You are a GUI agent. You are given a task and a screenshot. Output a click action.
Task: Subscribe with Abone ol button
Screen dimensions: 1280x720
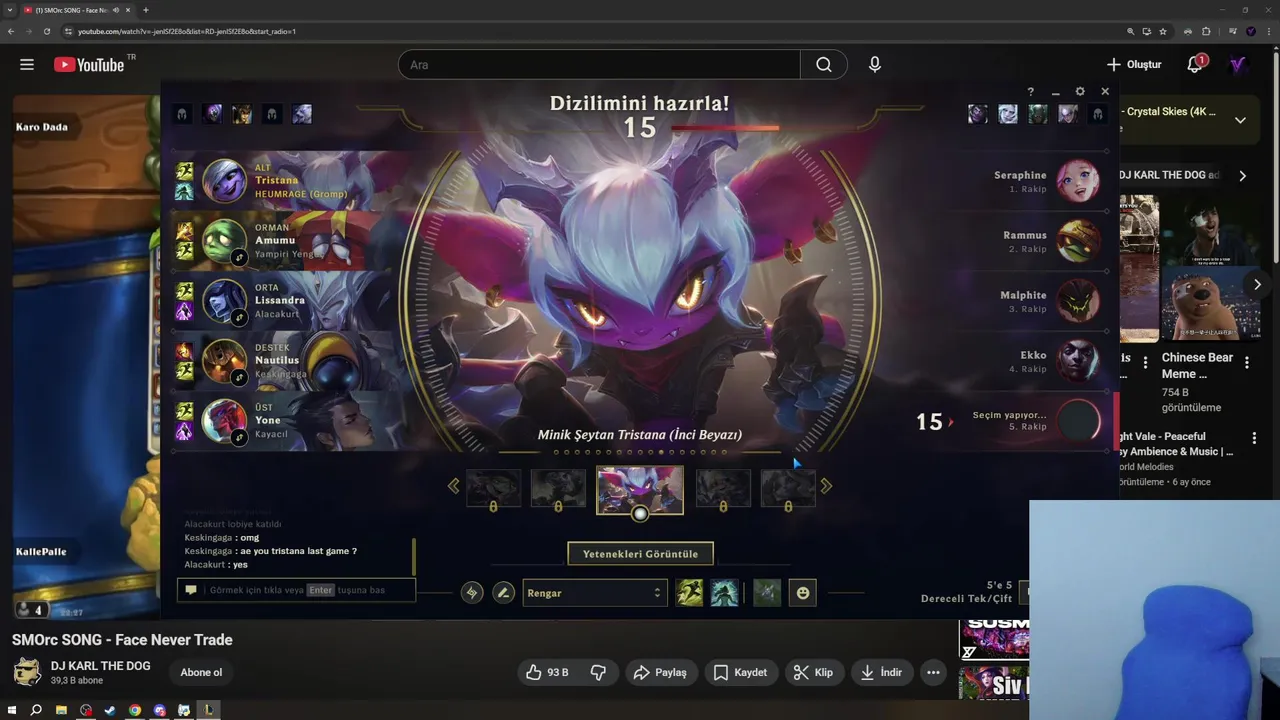201,673
